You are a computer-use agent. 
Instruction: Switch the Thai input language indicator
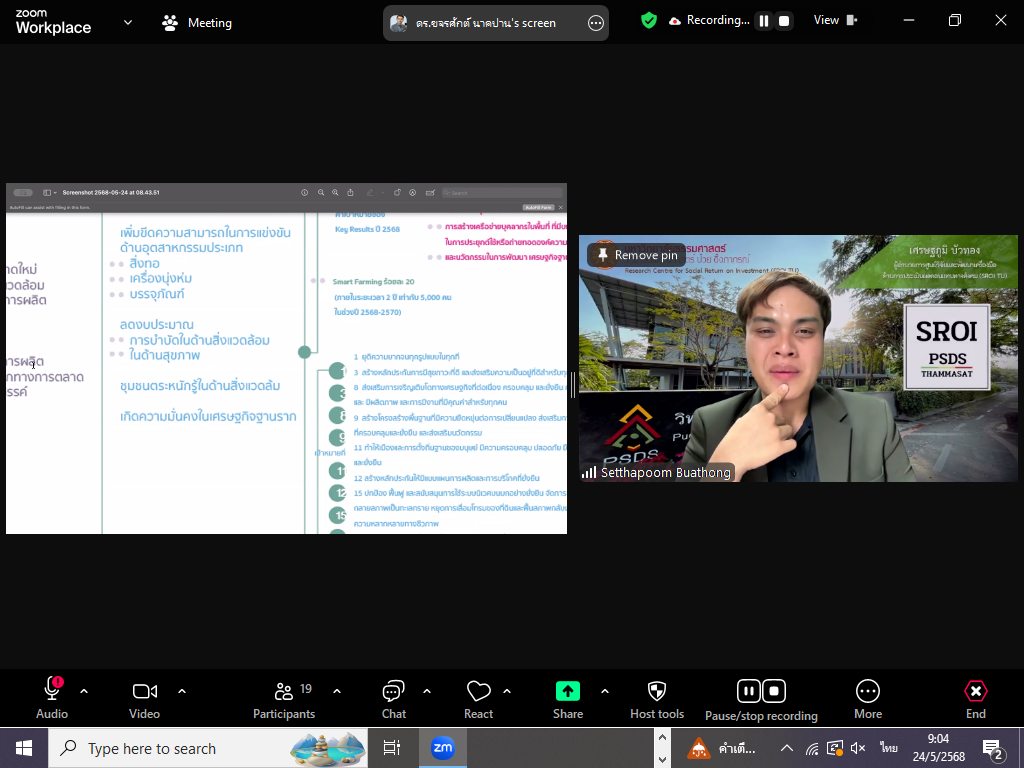[889, 748]
